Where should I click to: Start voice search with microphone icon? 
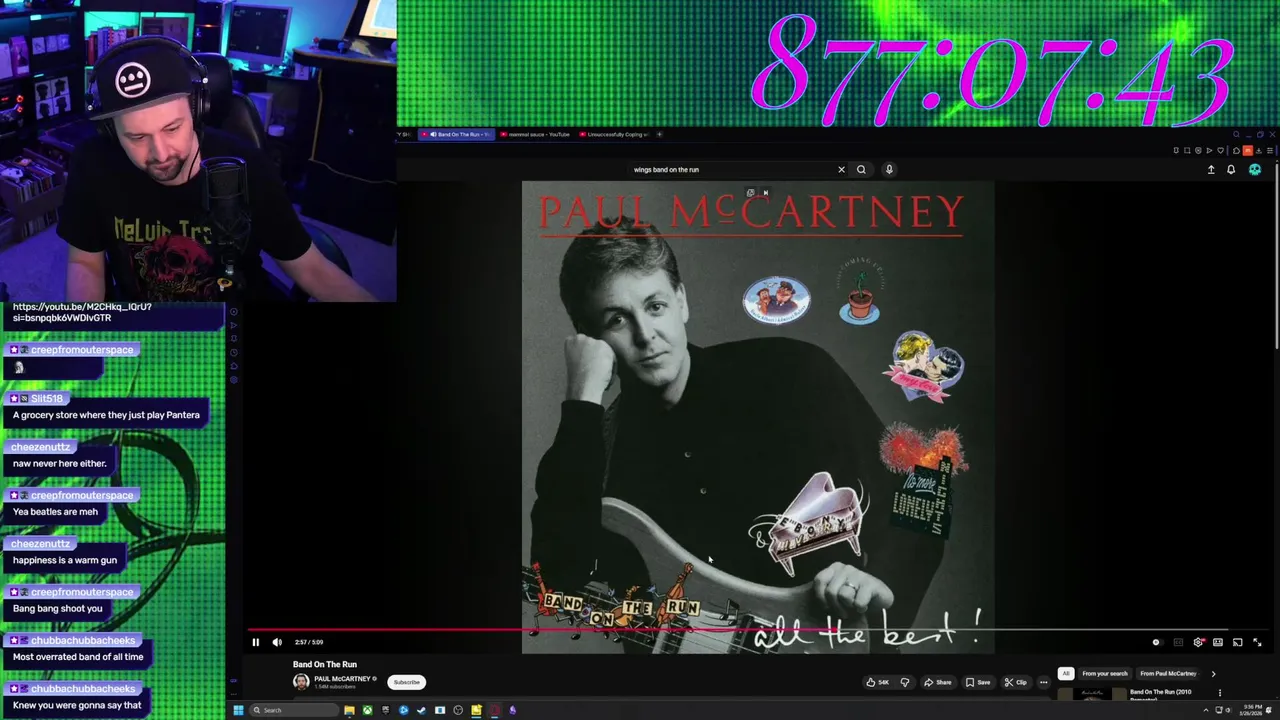pyautogui.click(x=889, y=169)
